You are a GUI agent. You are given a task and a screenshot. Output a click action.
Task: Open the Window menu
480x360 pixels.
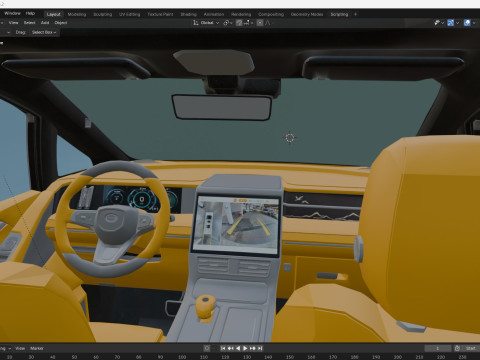[12, 13]
